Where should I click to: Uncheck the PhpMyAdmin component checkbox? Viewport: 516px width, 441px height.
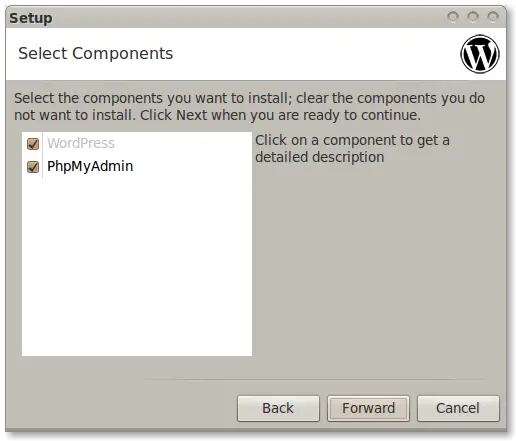(33, 167)
